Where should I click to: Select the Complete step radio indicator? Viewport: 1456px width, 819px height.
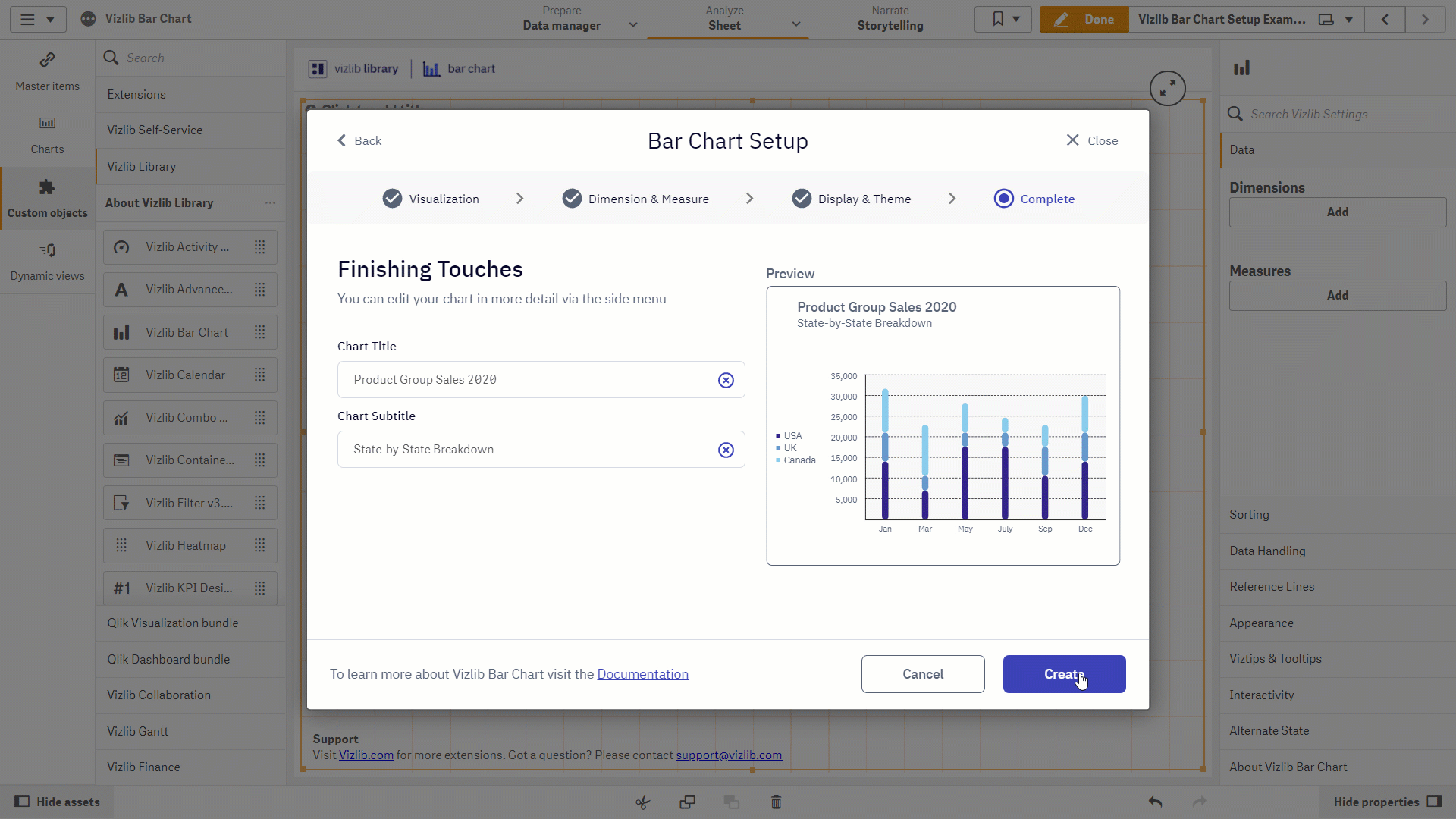click(x=1003, y=199)
